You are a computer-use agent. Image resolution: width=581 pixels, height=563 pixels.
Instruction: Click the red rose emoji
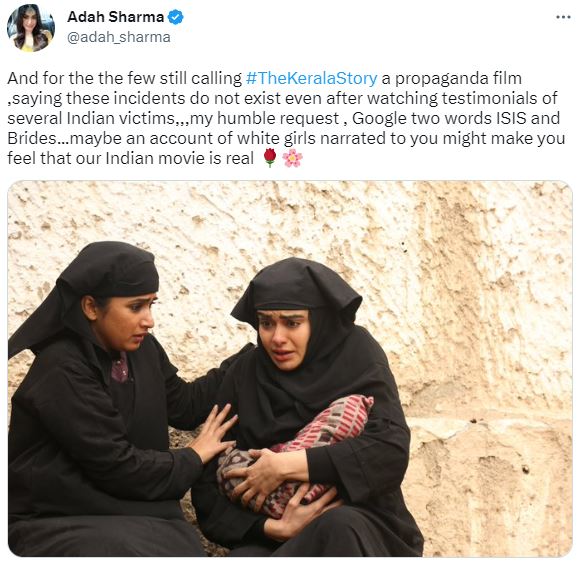270,158
